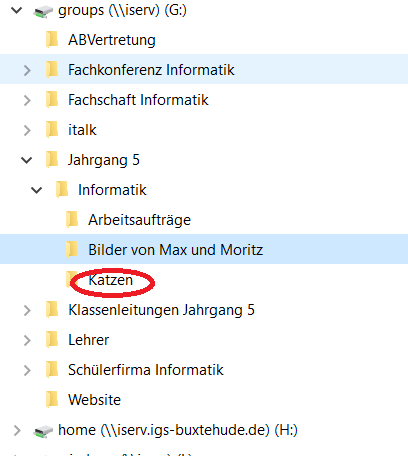Click the home (H:) network drive icon
The height and width of the screenshot is (456, 408).
(x=43, y=431)
